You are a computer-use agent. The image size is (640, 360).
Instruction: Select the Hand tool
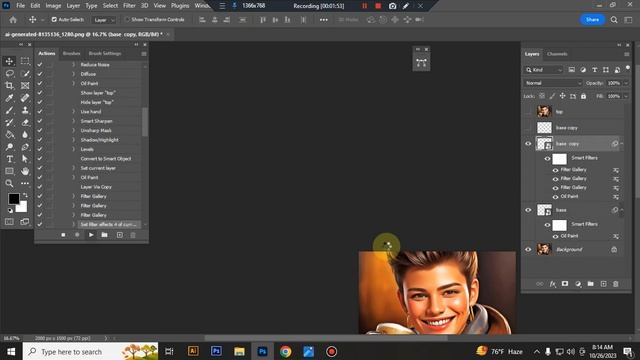click(x=25, y=171)
